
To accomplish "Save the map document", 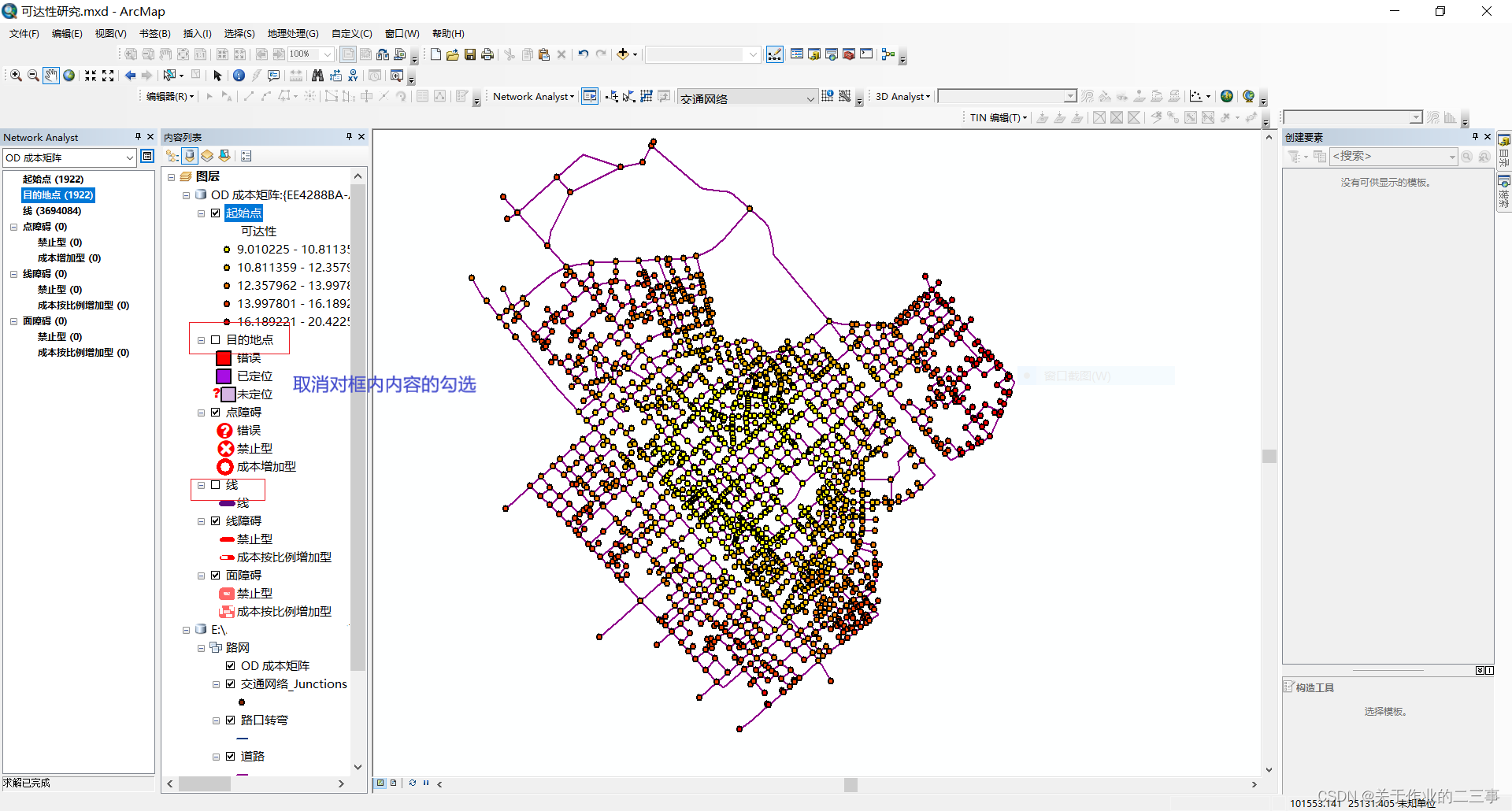I will 470,54.
